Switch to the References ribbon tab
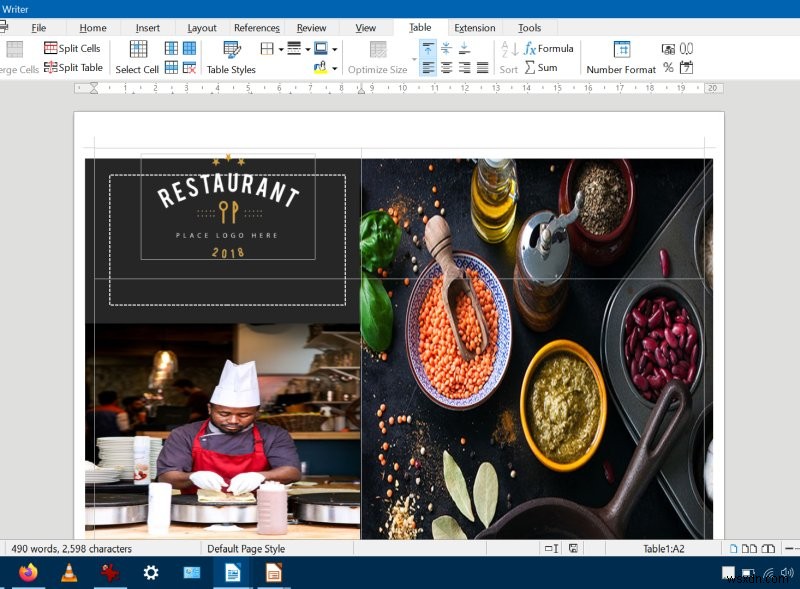 pyautogui.click(x=256, y=28)
